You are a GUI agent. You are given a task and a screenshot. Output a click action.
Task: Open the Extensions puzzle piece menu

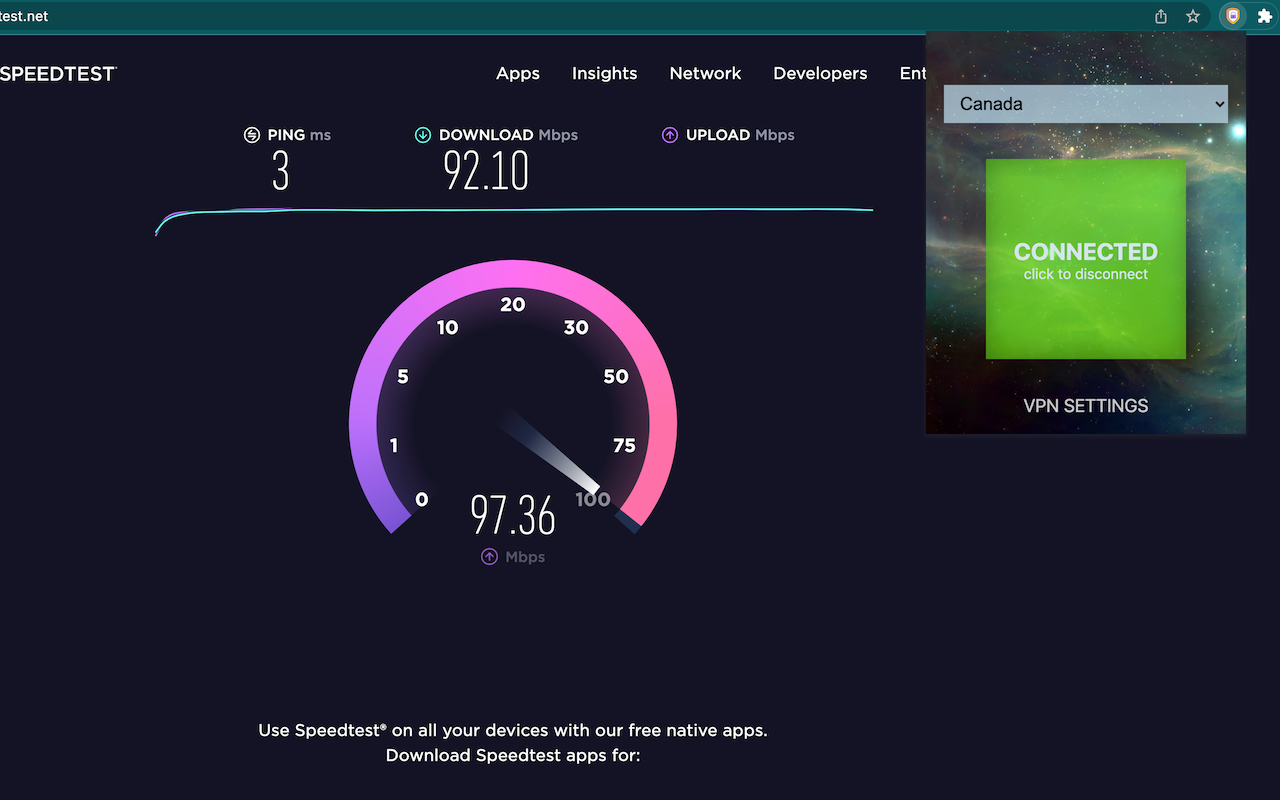click(1265, 16)
